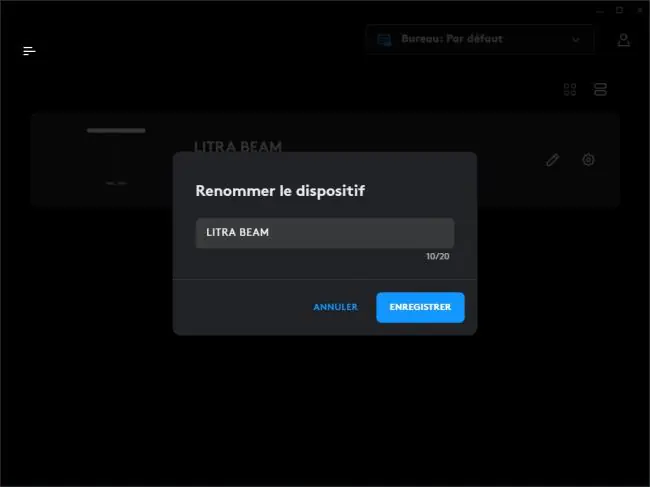650x487 pixels.
Task: Open the user account profile icon
Action: (623, 40)
